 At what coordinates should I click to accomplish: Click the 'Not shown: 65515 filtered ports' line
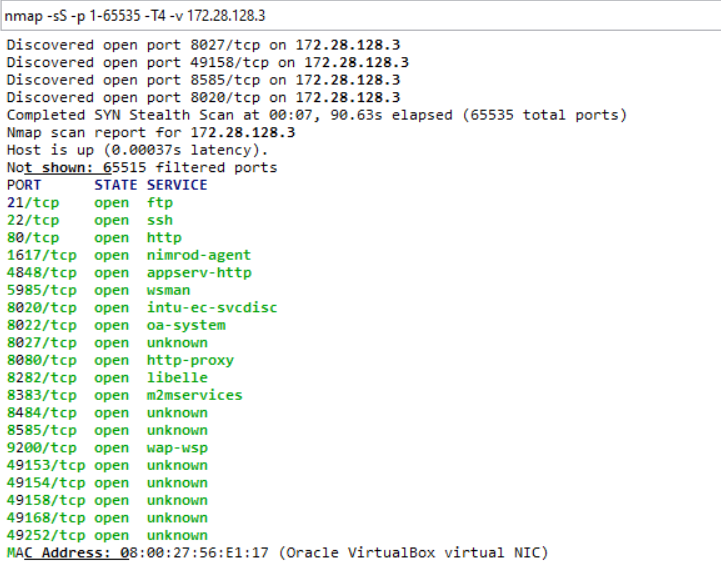pyautogui.click(x=142, y=167)
